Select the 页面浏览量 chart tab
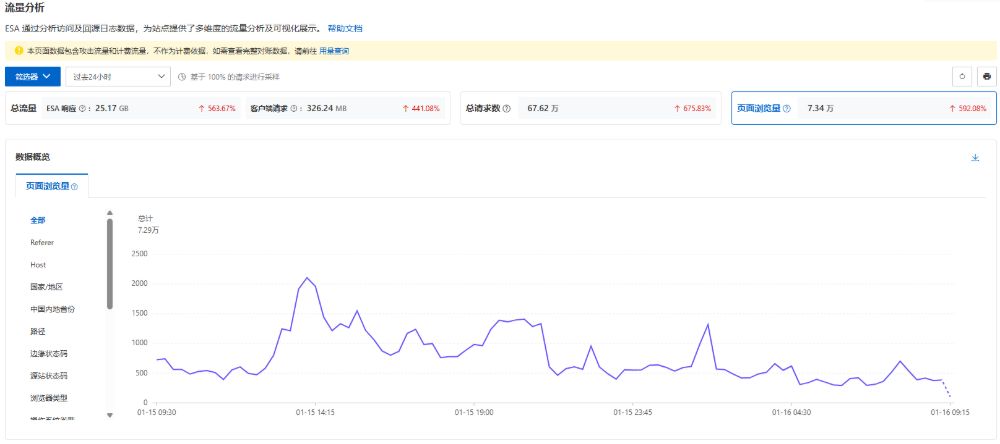This screenshot has height=444, width=1000. tap(51, 186)
